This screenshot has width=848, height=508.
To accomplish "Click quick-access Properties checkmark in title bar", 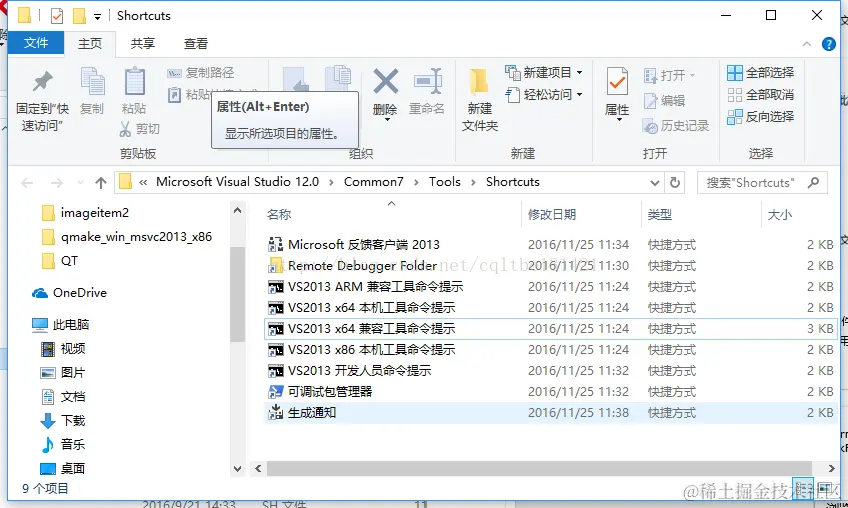I will click(x=57, y=16).
